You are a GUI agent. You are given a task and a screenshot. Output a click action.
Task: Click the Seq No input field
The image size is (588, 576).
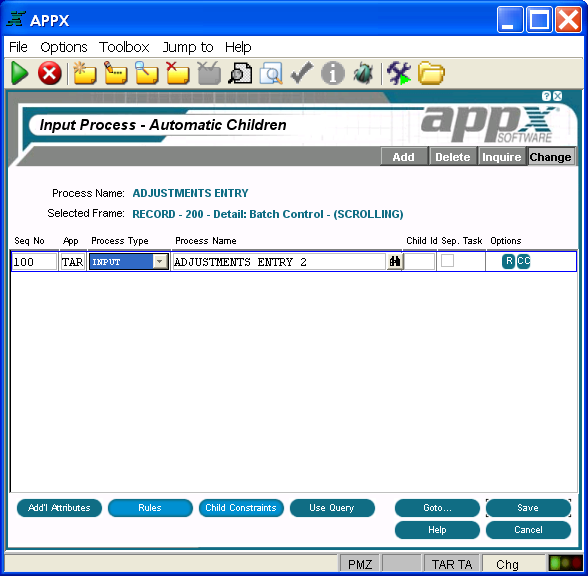coord(34,261)
